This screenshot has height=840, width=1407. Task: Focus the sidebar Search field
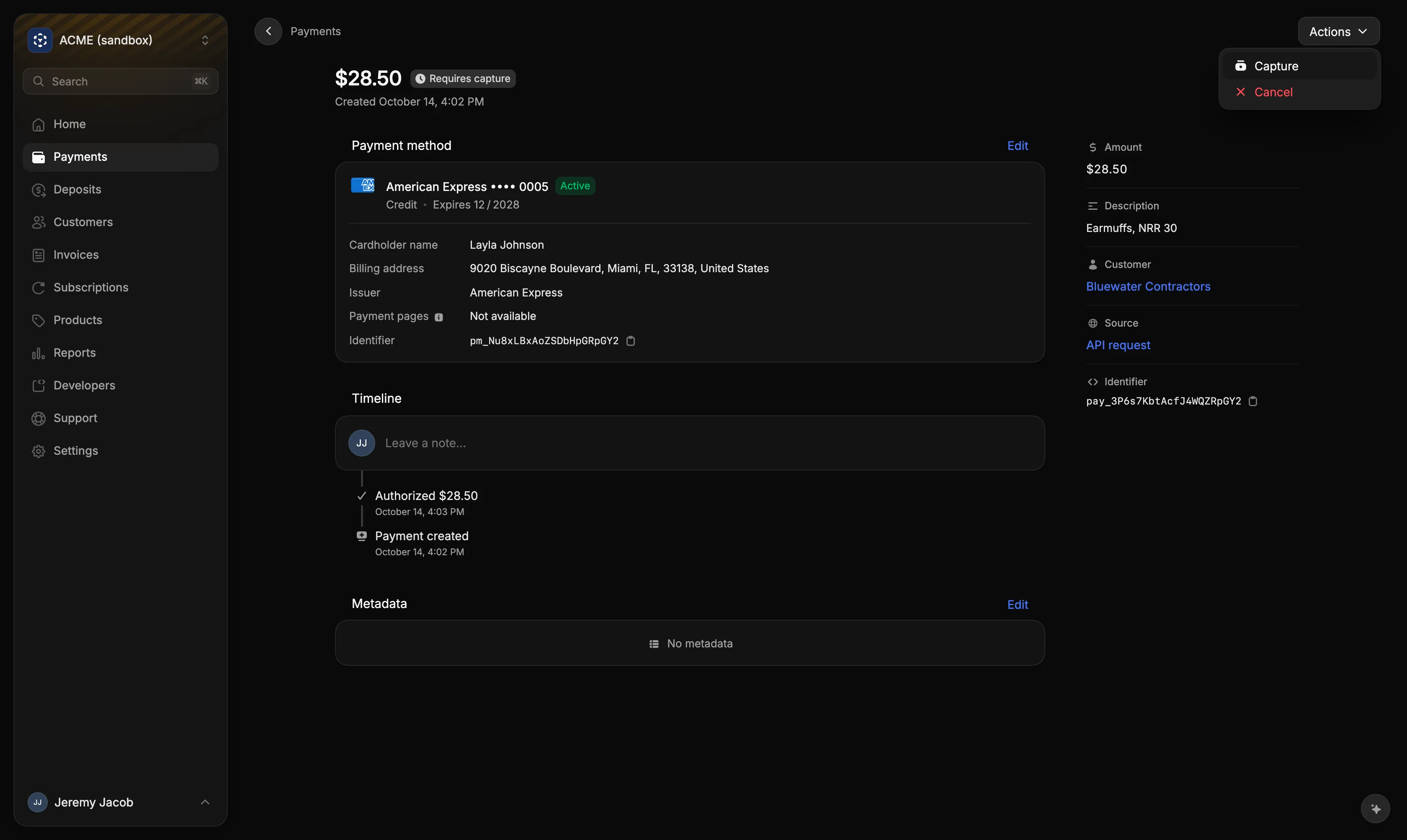point(120,82)
